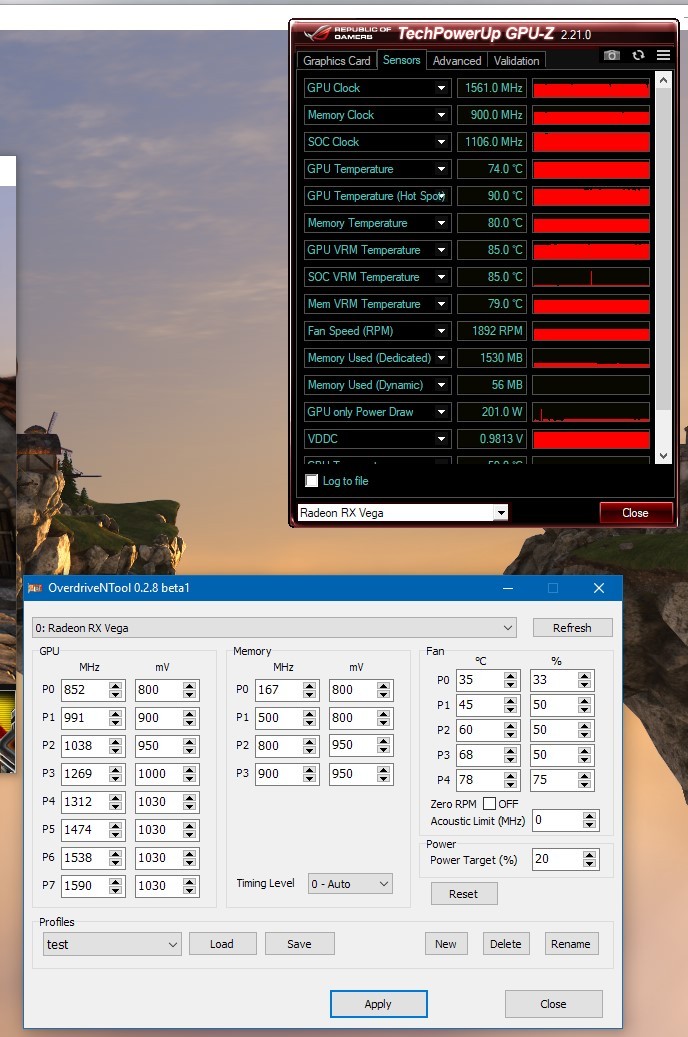Click Delete profile button
The height and width of the screenshot is (1037, 688).
tap(505, 944)
